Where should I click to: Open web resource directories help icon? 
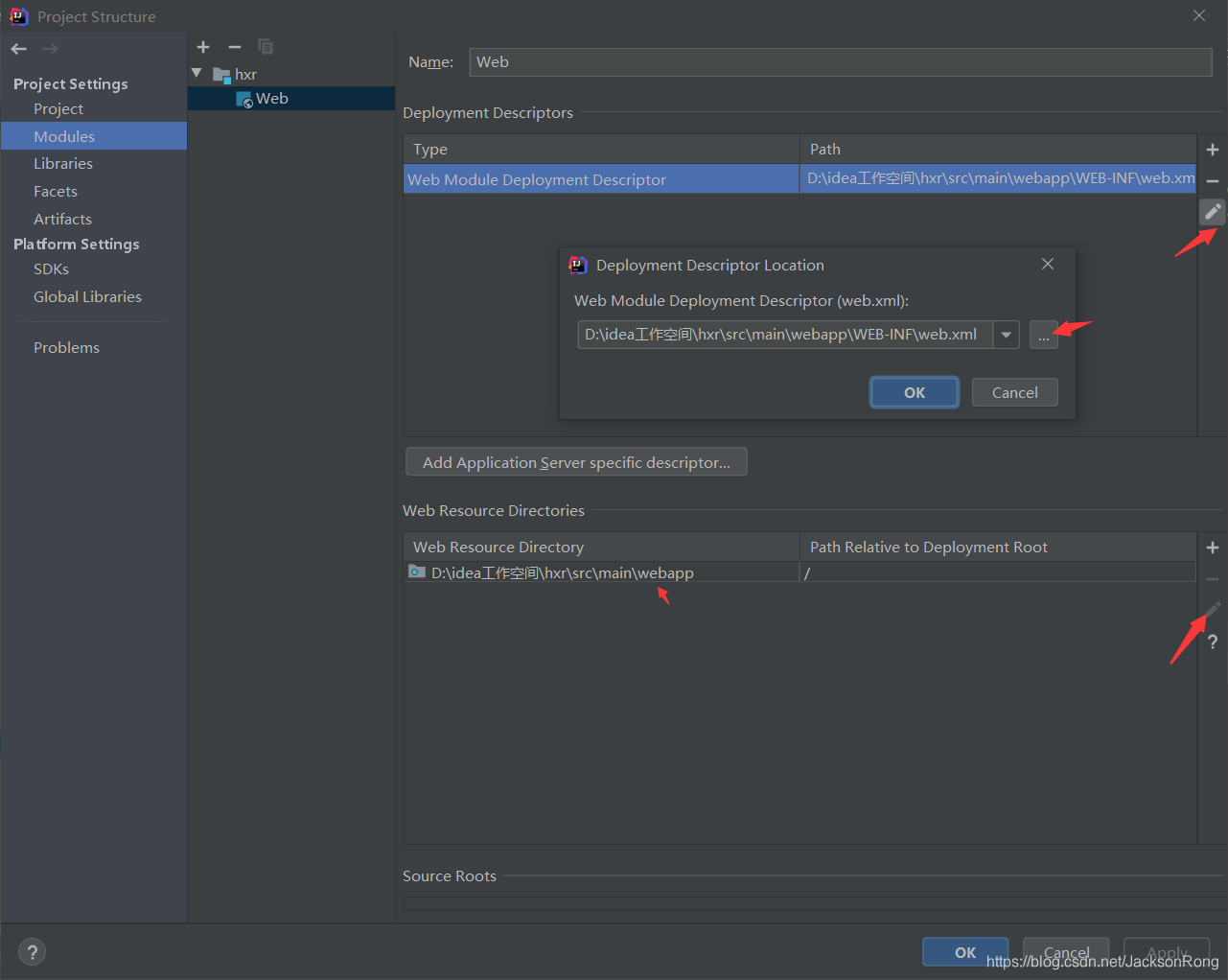pyautogui.click(x=1213, y=642)
